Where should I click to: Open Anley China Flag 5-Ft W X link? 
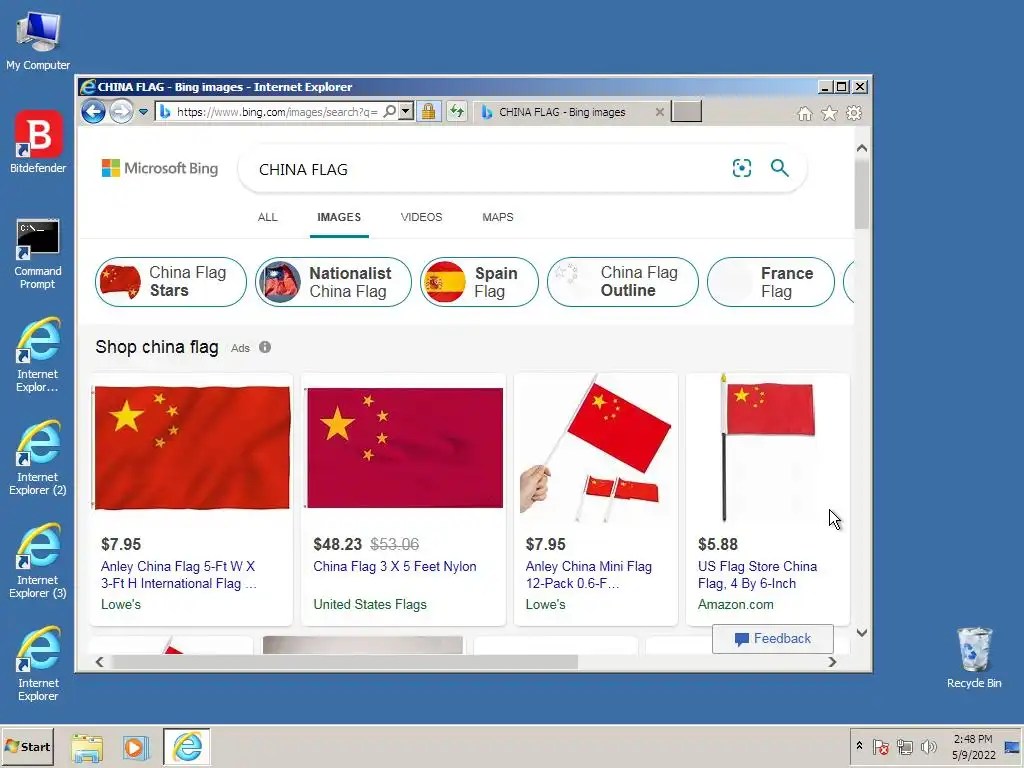click(x=178, y=575)
